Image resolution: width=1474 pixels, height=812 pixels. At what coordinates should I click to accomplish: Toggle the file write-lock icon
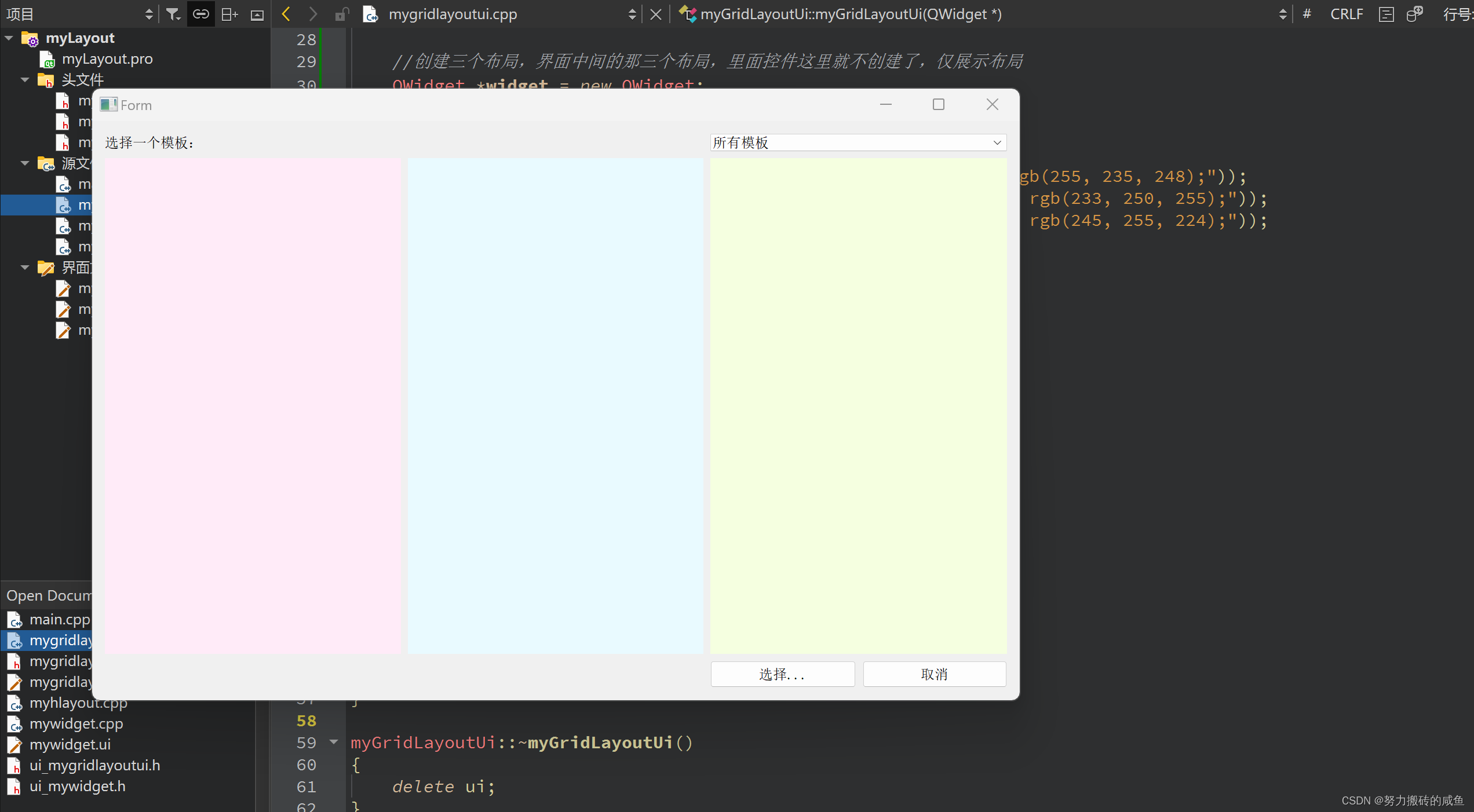click(342, 14)
